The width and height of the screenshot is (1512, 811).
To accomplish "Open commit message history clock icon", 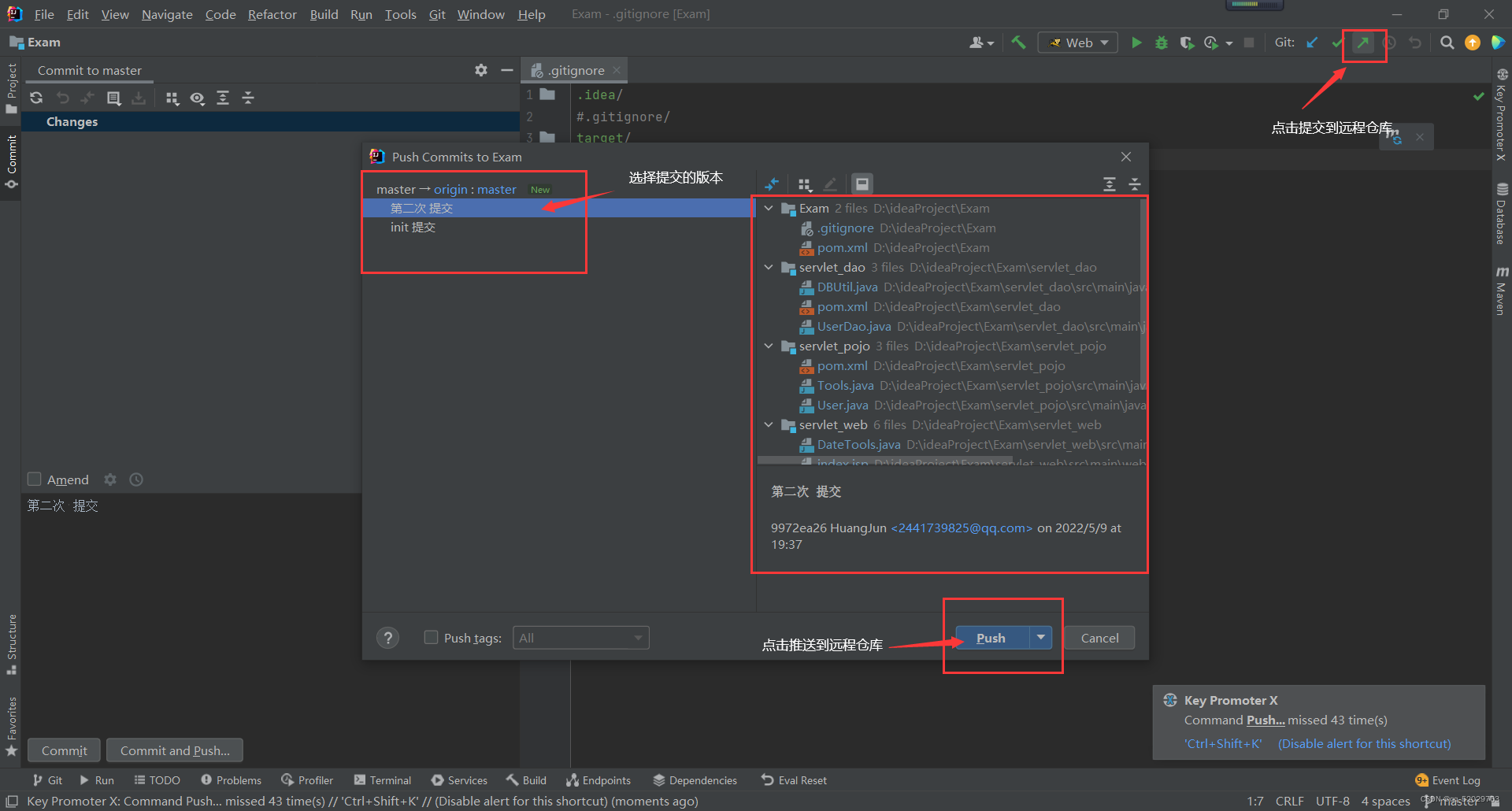I will (x=136, y=480).
